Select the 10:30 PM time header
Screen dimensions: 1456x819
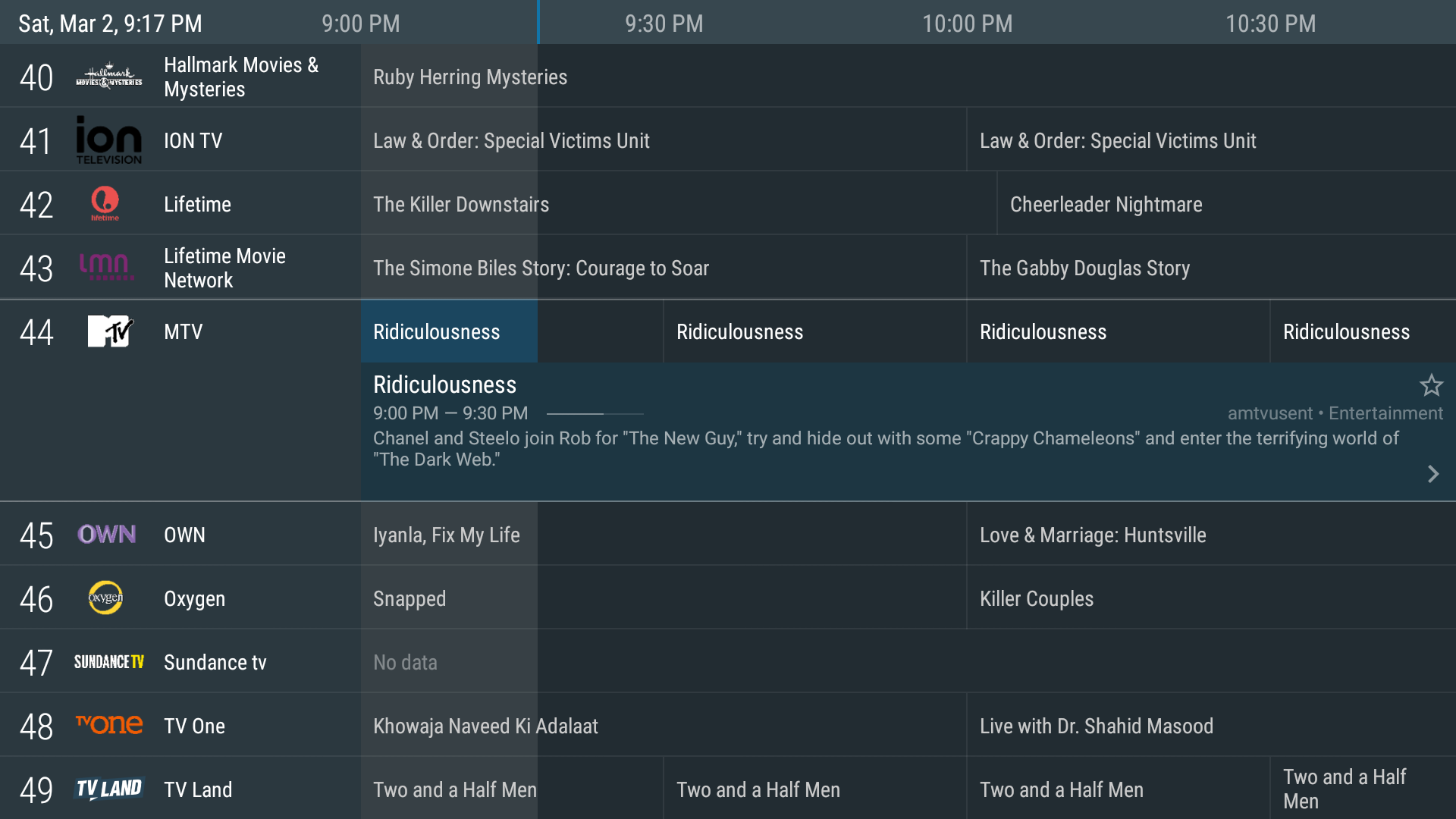[x=1270, y=24]
